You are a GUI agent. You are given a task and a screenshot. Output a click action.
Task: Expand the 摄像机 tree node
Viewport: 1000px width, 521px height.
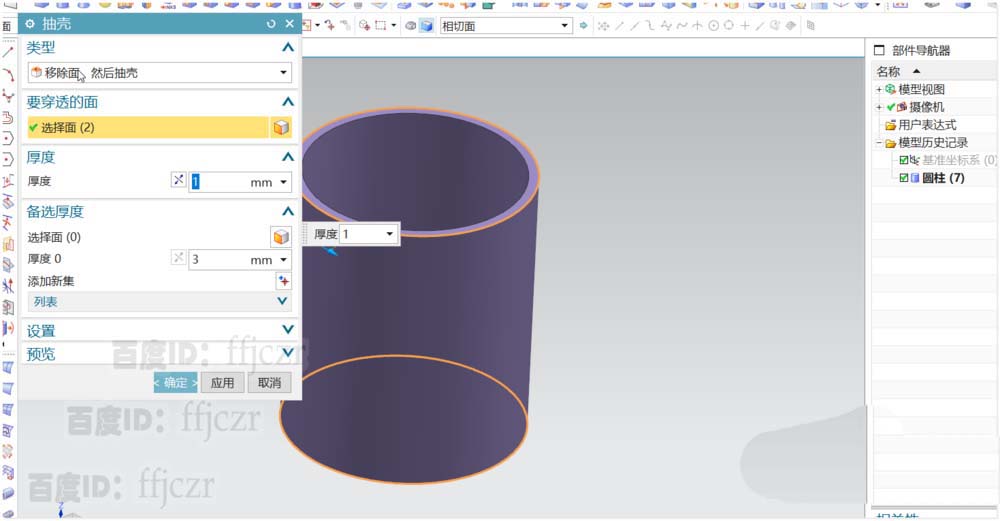(x=879, y=107)
